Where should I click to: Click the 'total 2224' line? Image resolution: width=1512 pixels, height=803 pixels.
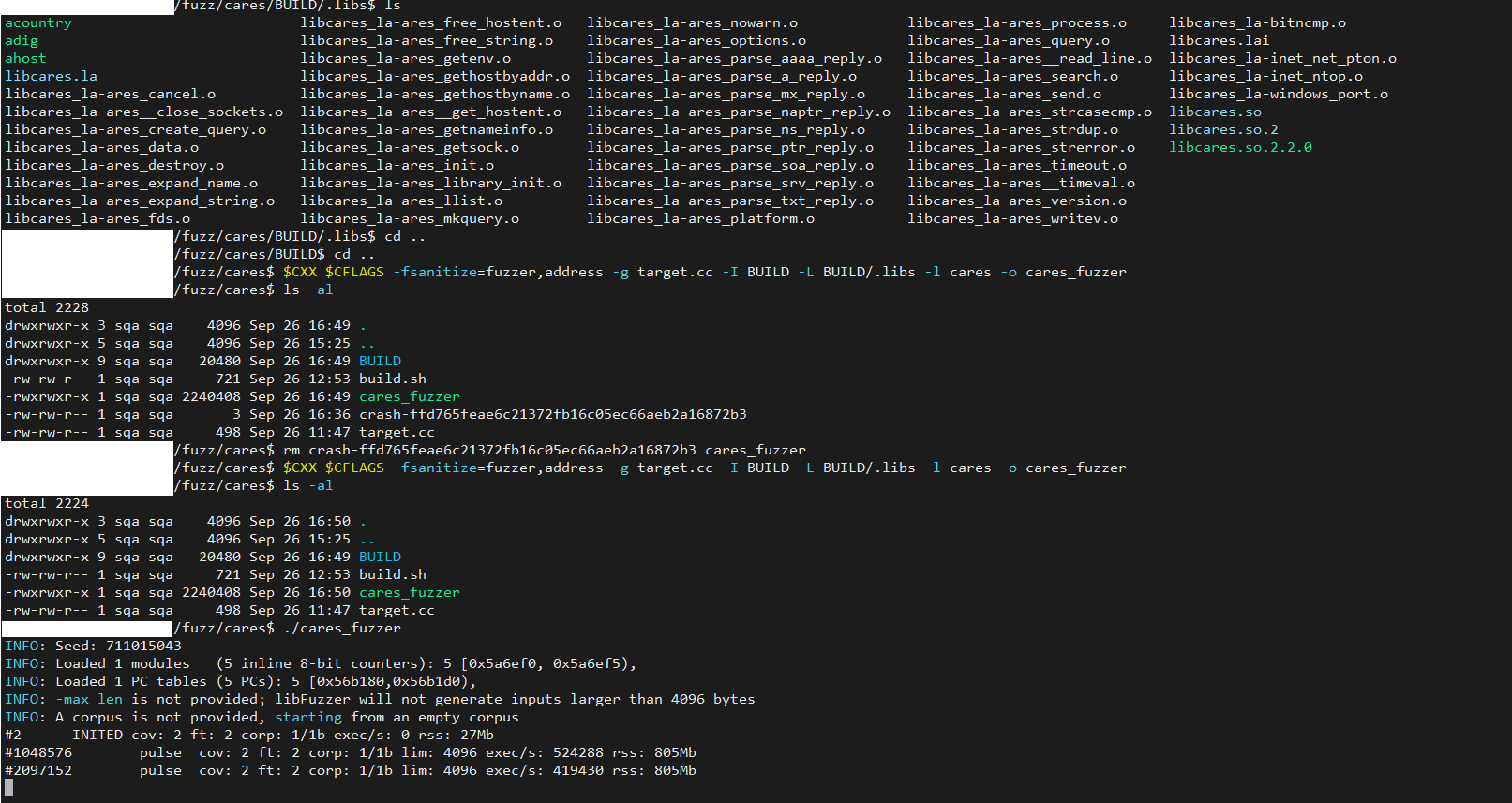point(47,503)
